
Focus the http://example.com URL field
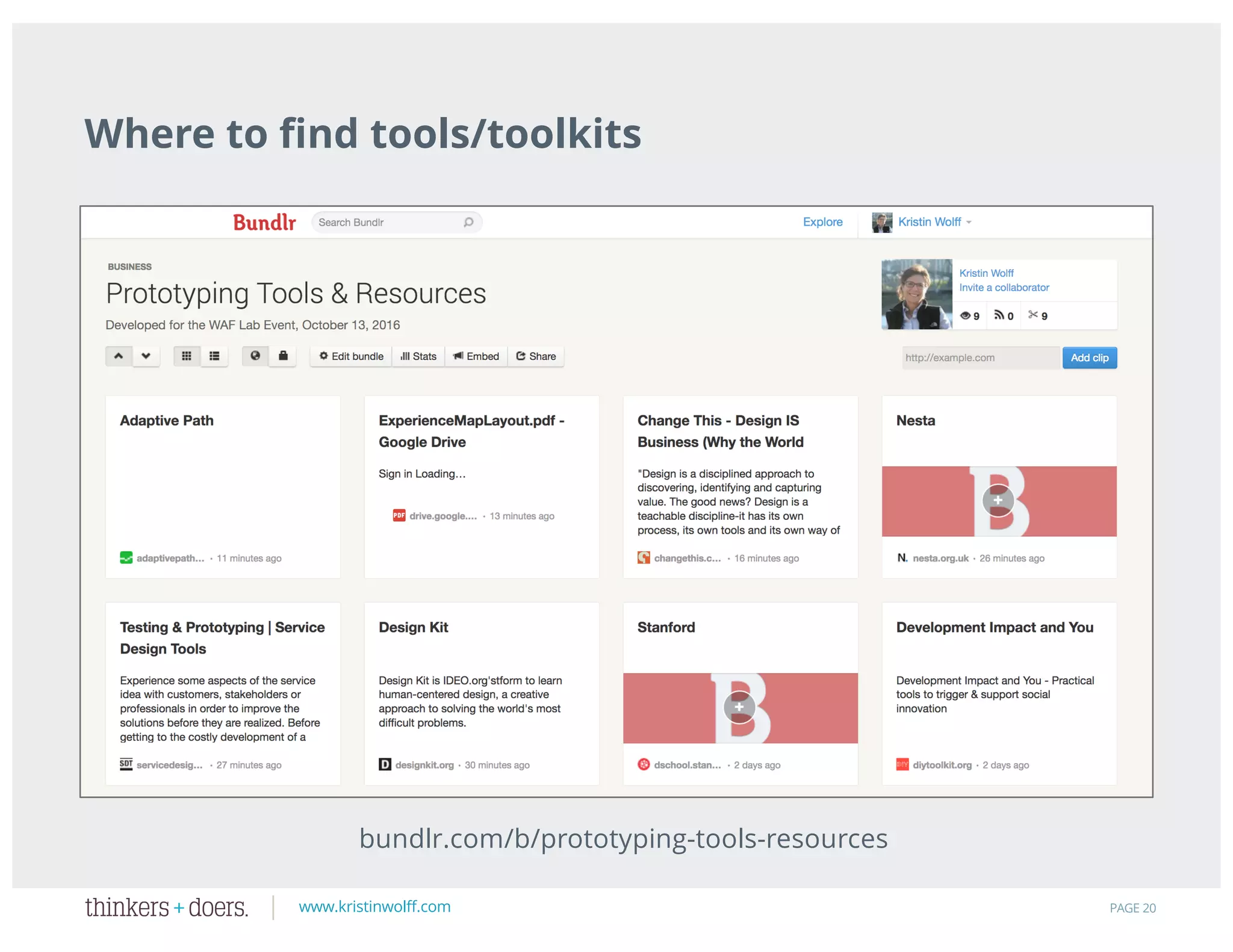click(x=981, y=358)
